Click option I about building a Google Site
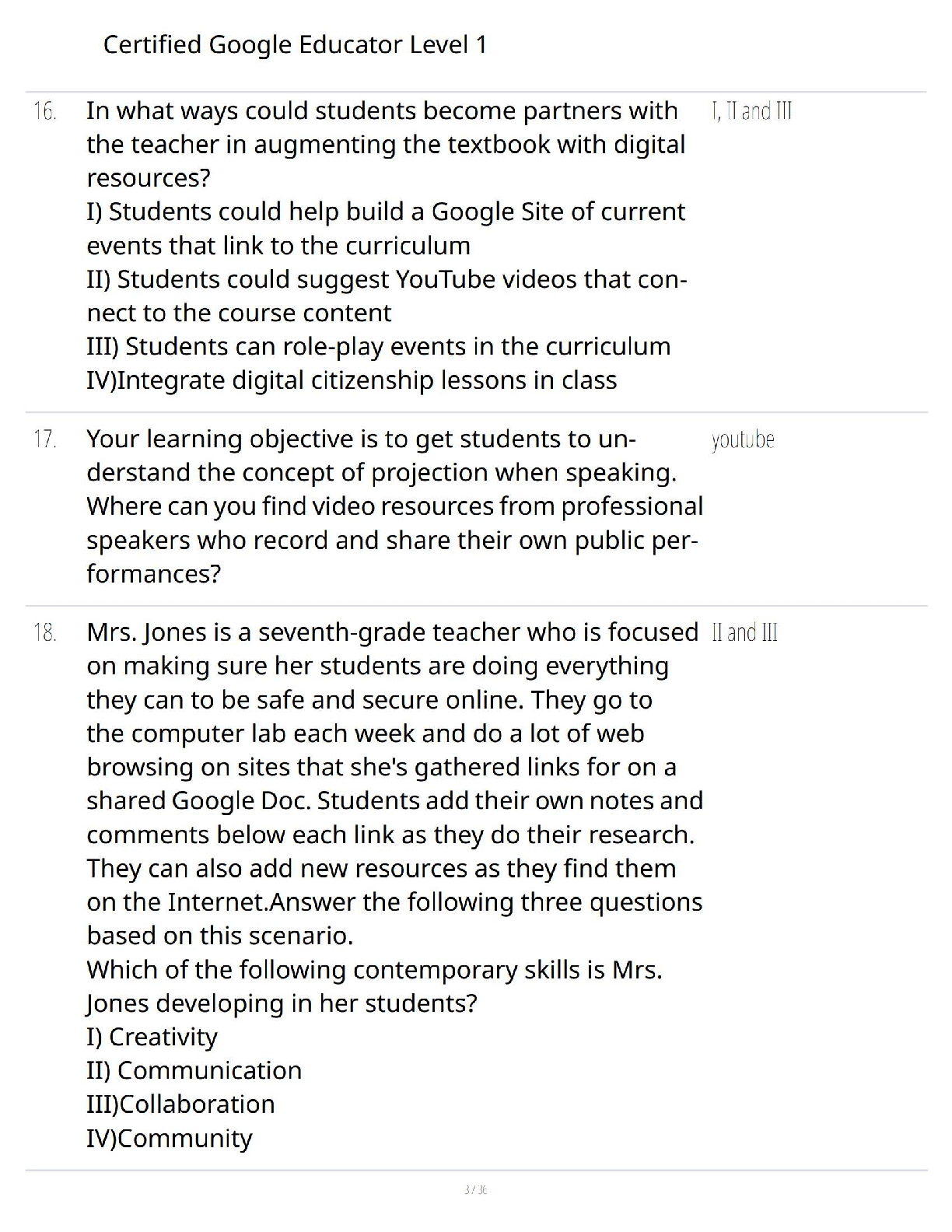Viewport: 952px width, 1232px height. 386,229
